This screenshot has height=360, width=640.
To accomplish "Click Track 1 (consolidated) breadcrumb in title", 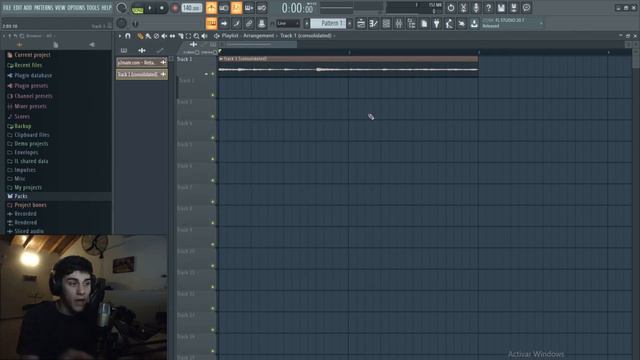I will pos(306,36).
